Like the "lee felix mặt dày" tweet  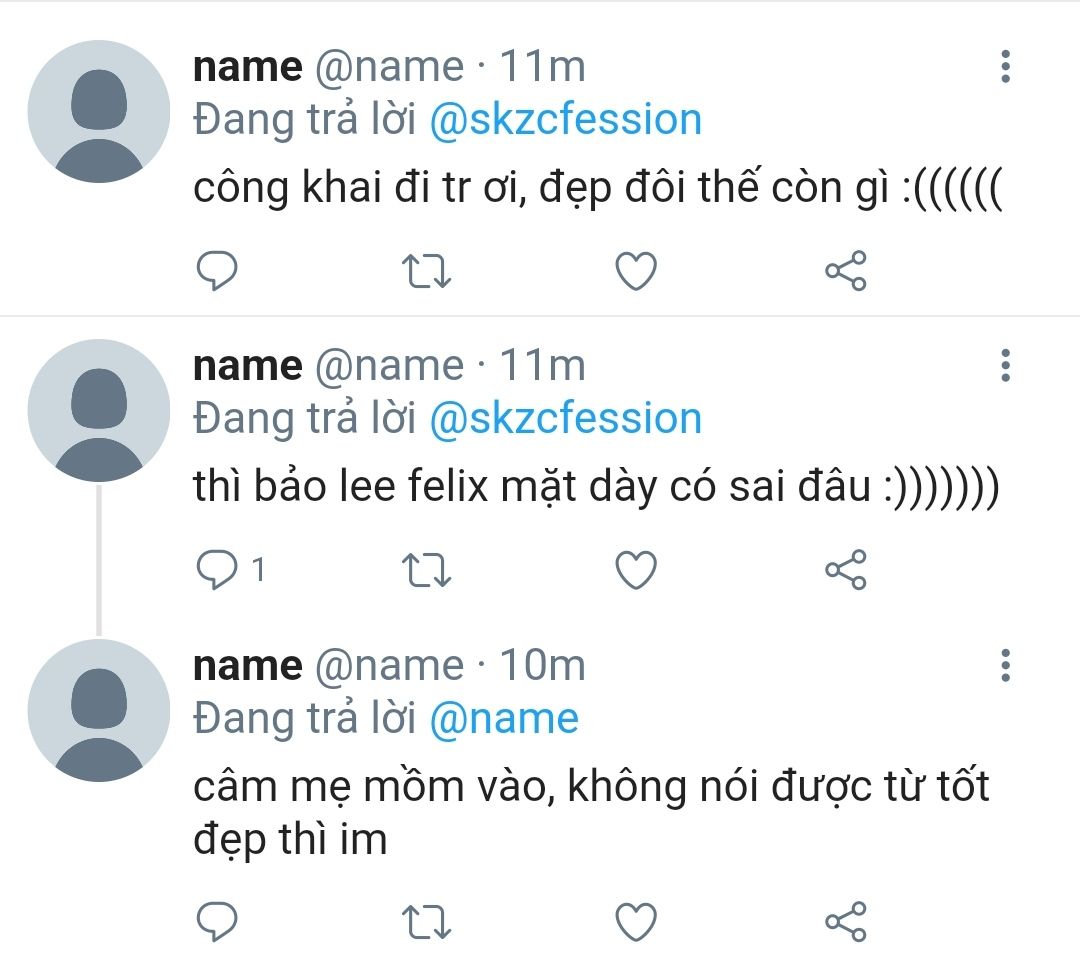(635, 570)
